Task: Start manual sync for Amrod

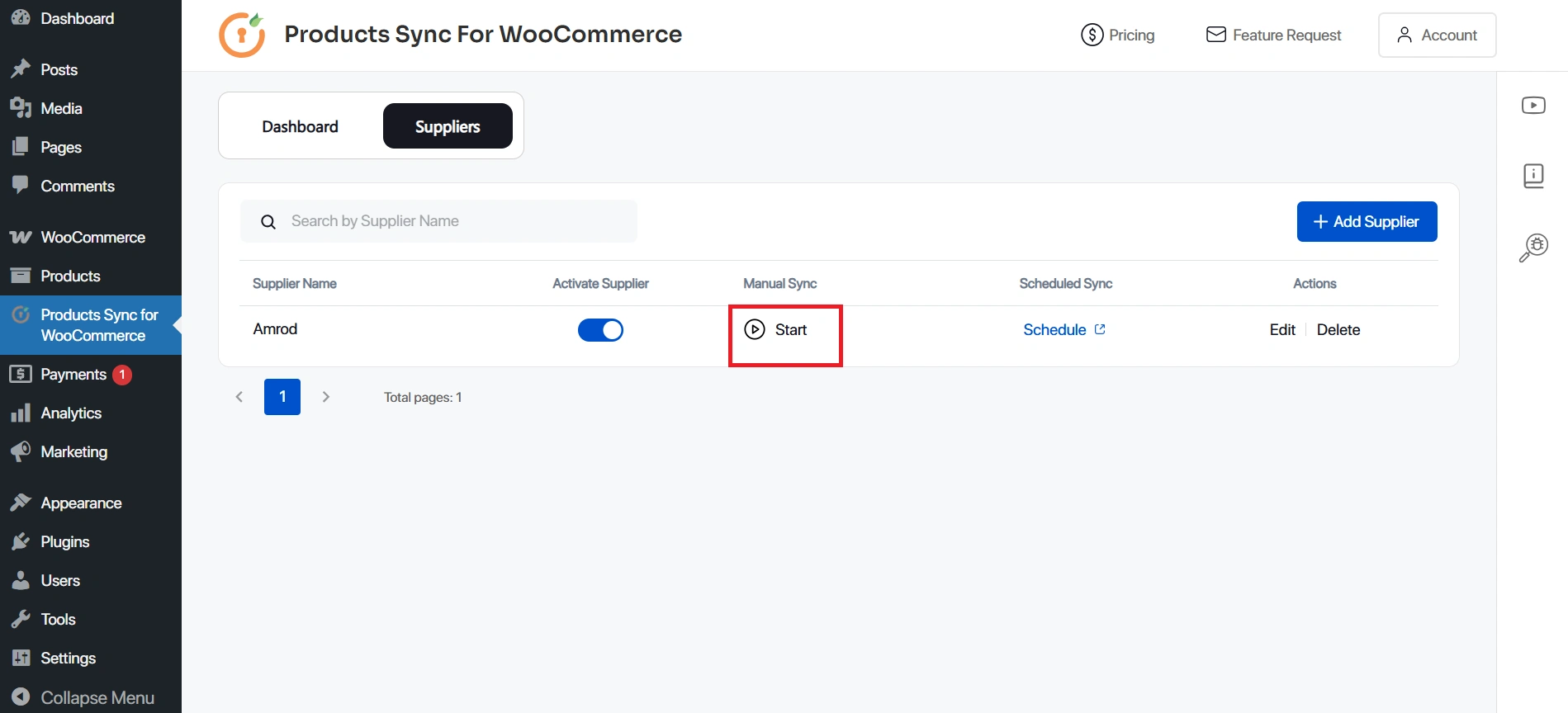Action: click(776, 329)
